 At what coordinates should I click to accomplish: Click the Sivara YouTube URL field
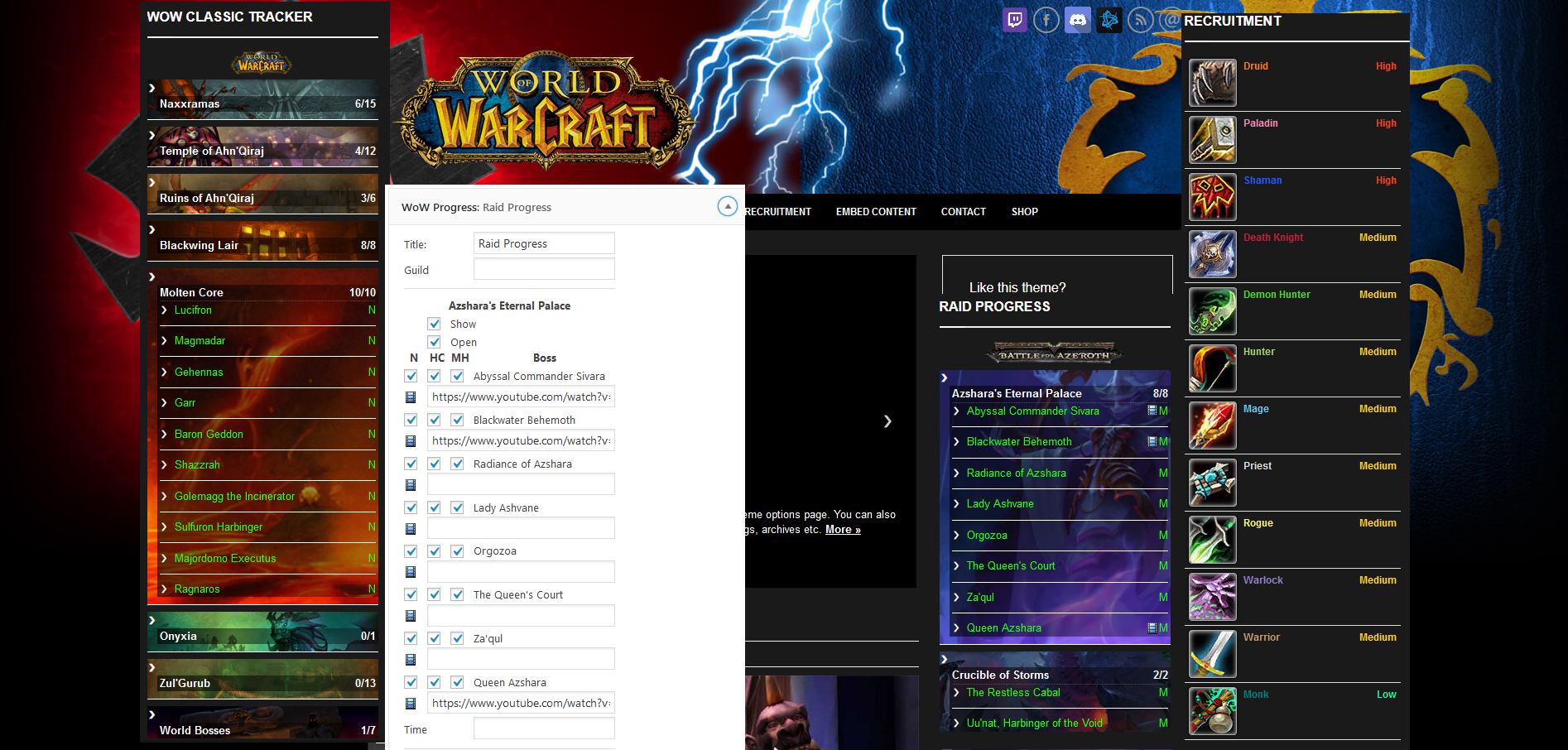[521, 397]
